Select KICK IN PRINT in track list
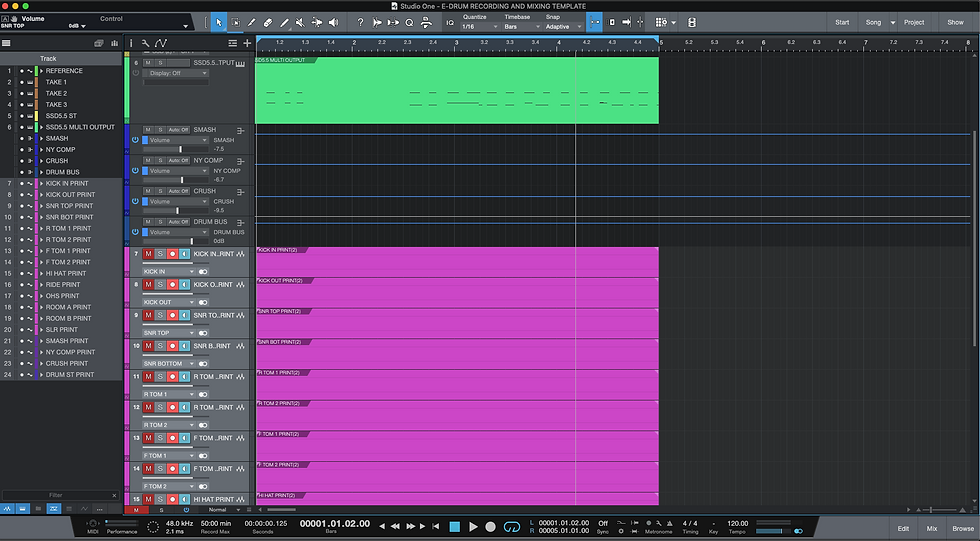The image size is (980, 541). point(67,183)
